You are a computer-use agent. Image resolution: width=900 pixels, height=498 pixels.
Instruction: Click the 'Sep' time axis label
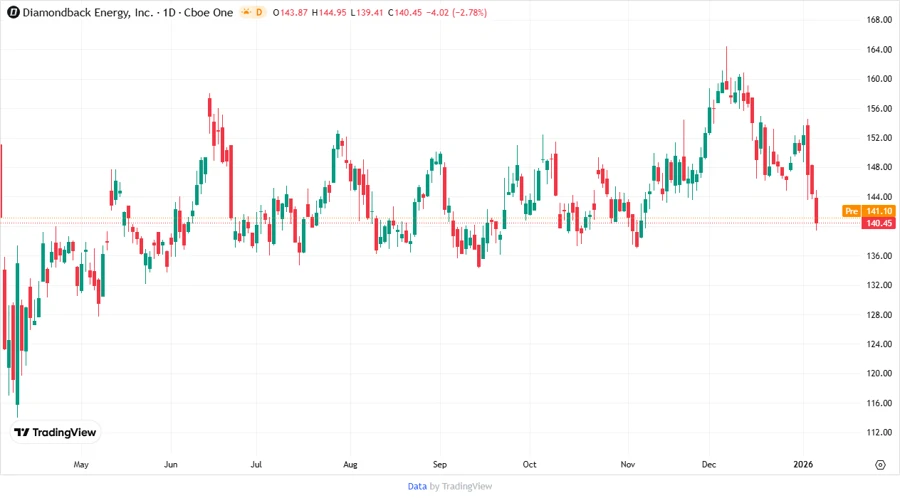pos(440,464)
